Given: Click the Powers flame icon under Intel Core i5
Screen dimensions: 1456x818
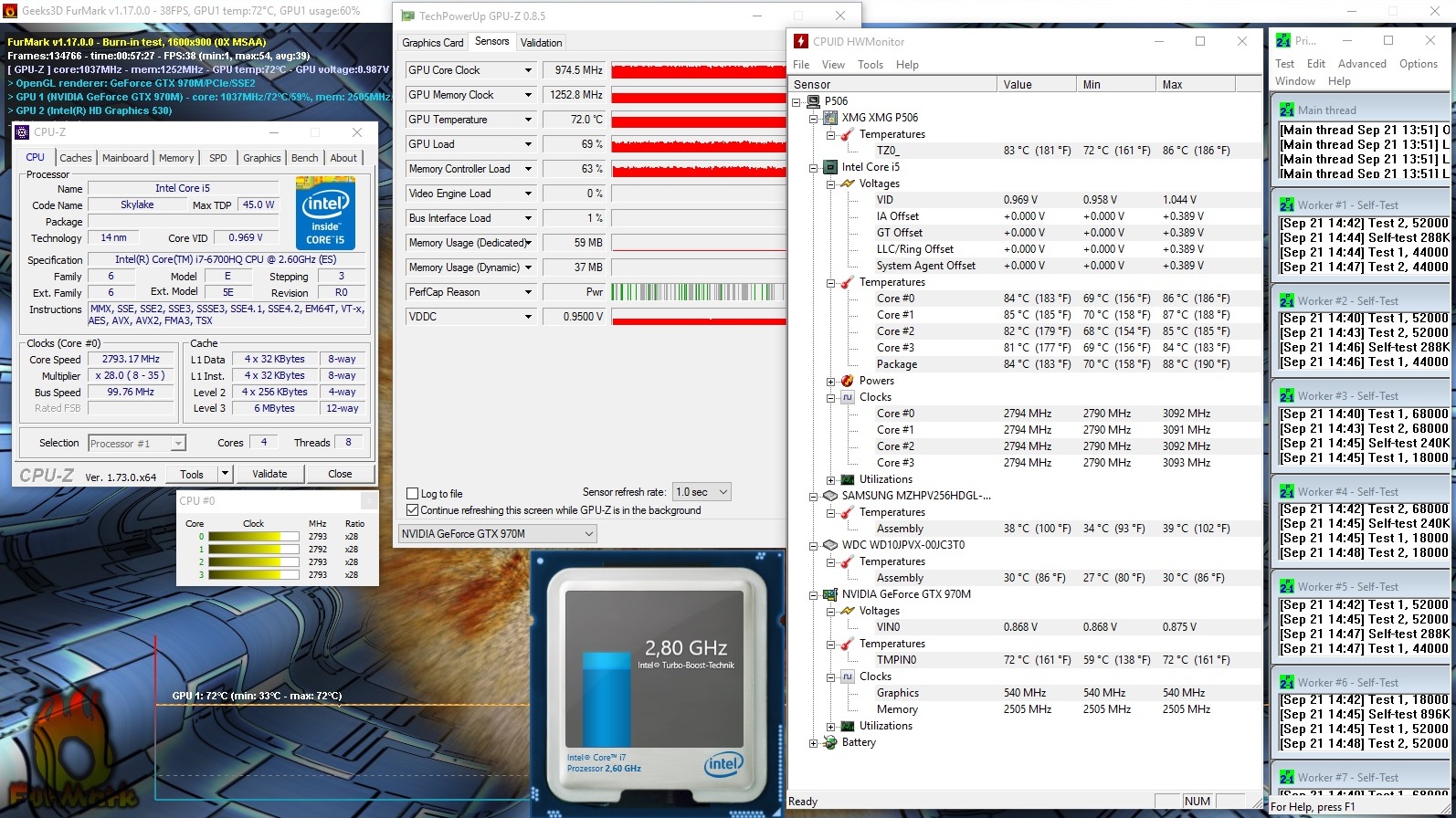Looking at the screenshot, I should coord(848,381).
